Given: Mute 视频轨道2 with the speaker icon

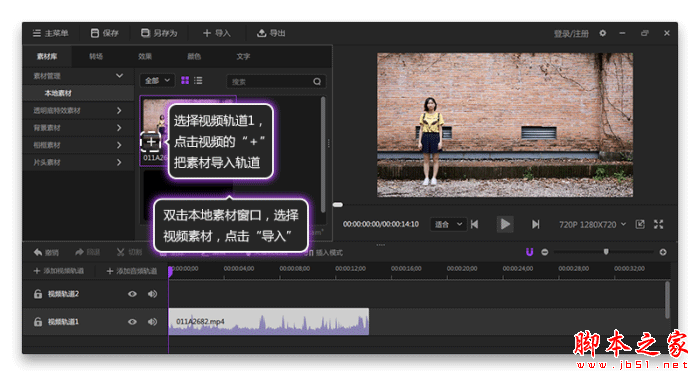Looking at the screenshot, I should [x=152, y=294].
